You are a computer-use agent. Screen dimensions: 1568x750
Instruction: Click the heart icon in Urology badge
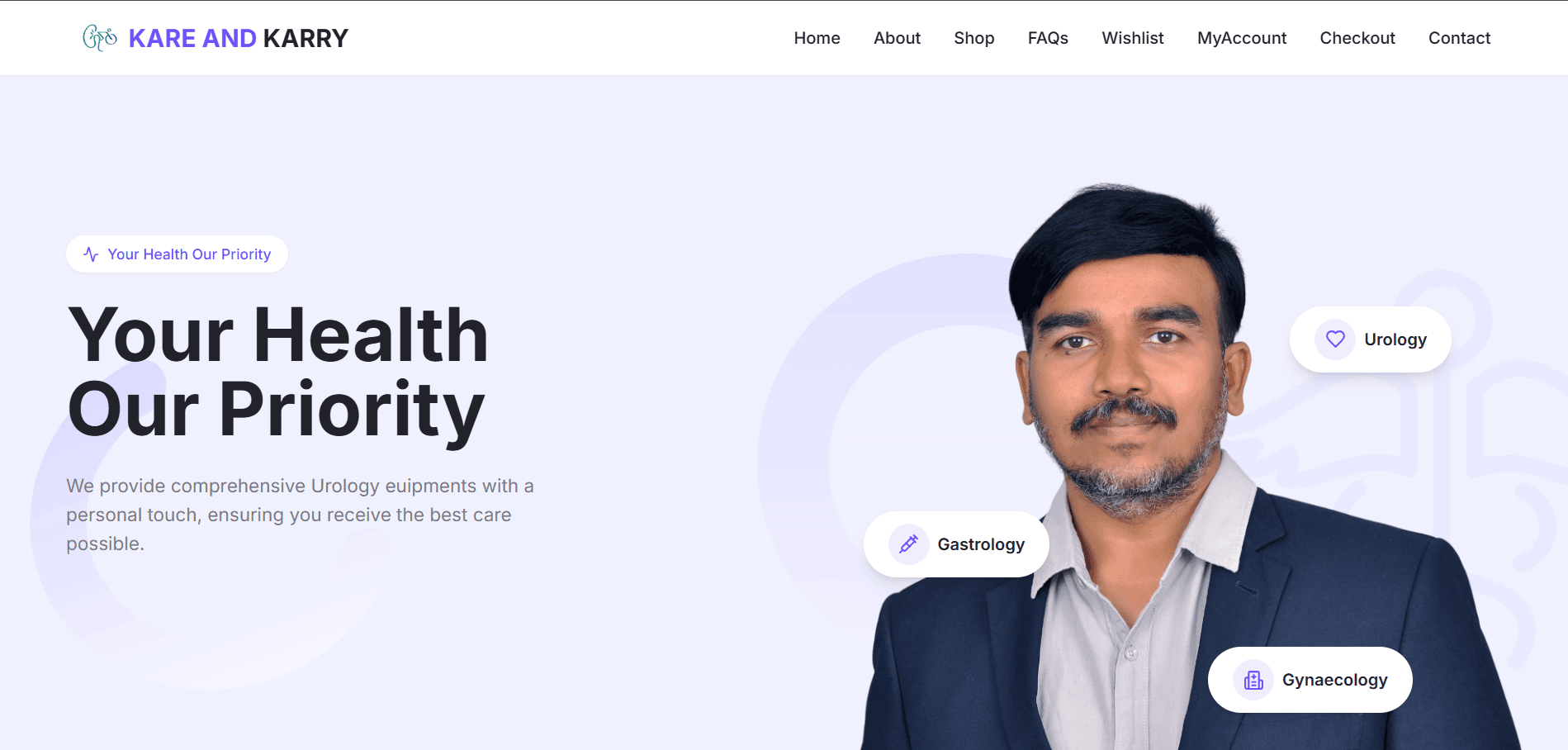point(1335,339)
